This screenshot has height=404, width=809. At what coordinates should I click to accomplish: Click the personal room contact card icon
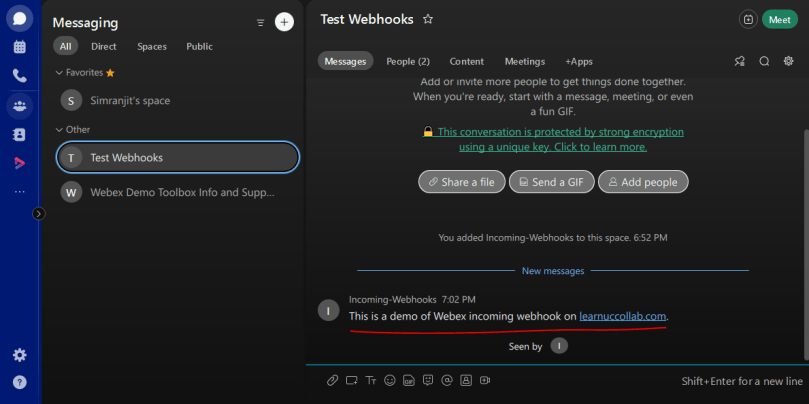click(466, 381)
